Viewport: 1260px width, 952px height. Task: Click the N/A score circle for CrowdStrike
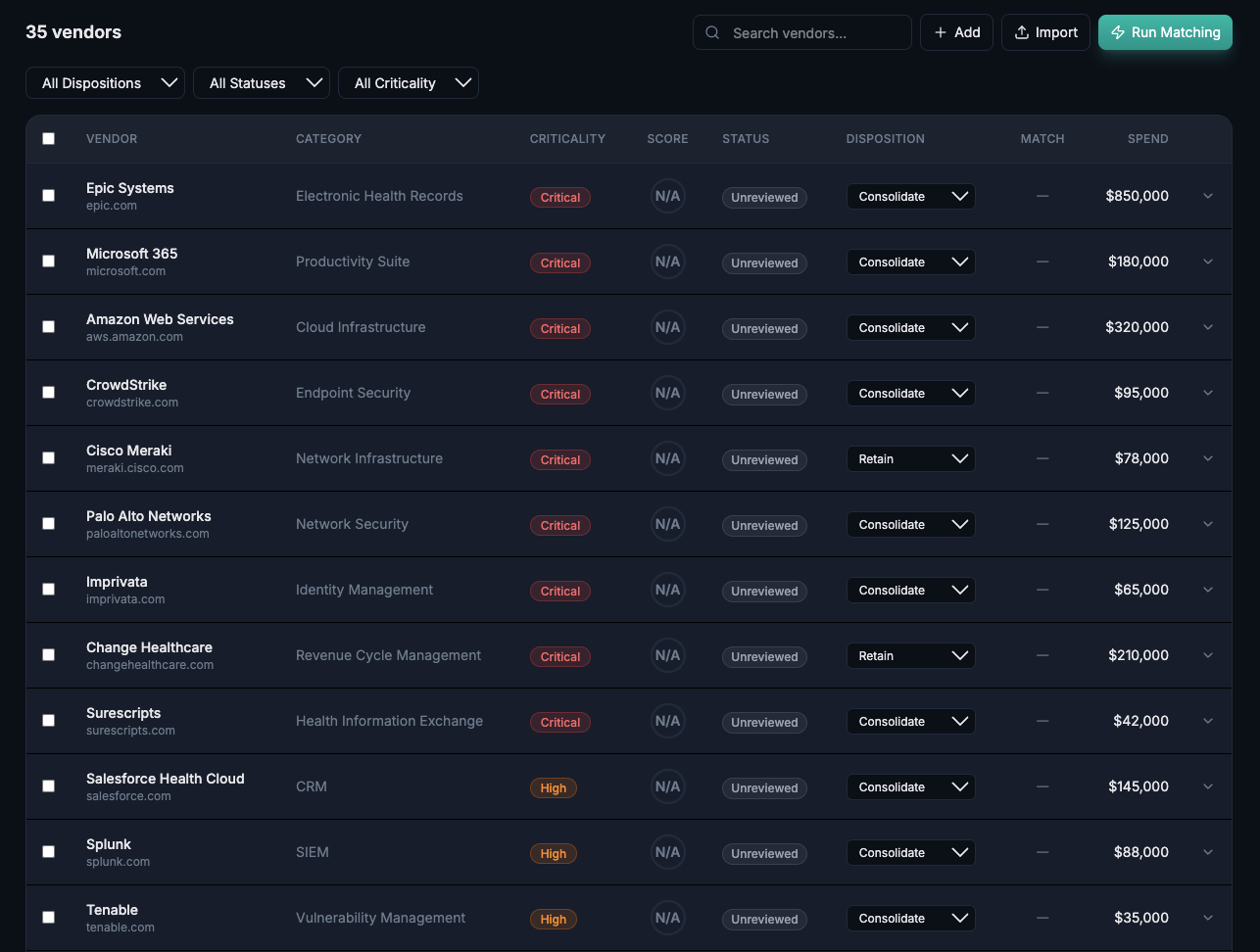pyautogui.click(x=667, y=393)
